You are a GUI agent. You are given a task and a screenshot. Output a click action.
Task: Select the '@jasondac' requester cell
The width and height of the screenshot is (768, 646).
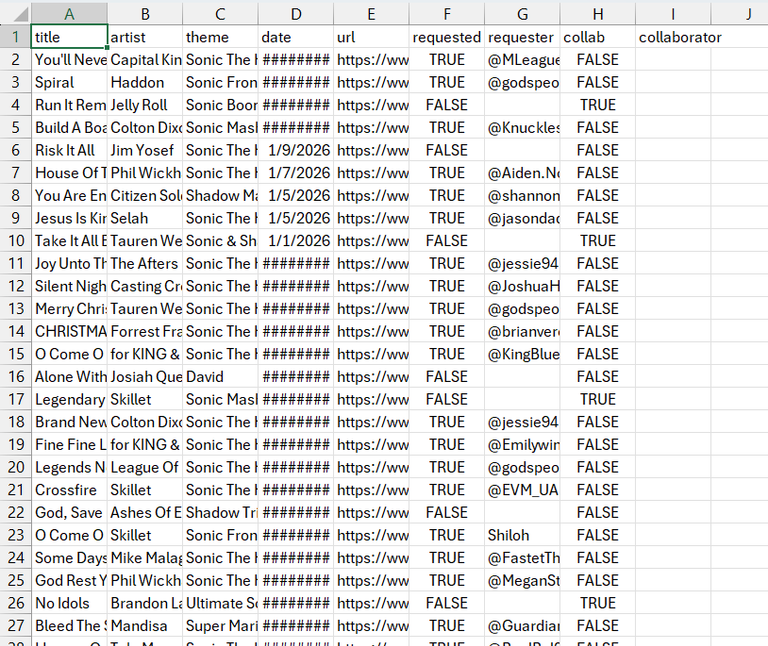pos(522,218)
